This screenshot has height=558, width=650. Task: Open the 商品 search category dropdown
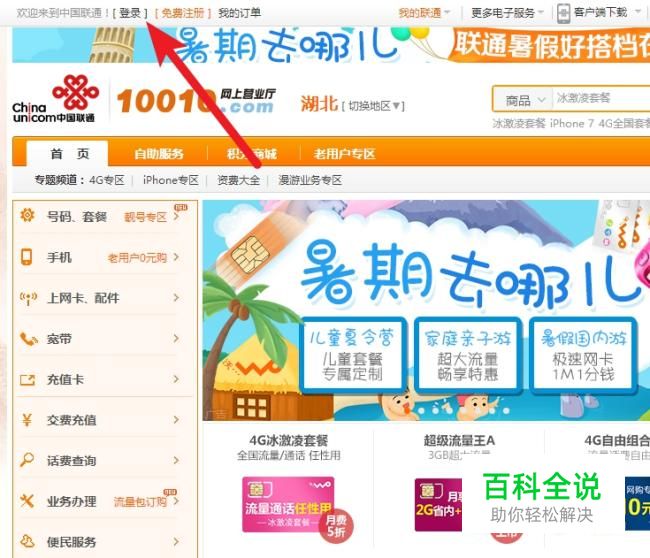point(524,100)
